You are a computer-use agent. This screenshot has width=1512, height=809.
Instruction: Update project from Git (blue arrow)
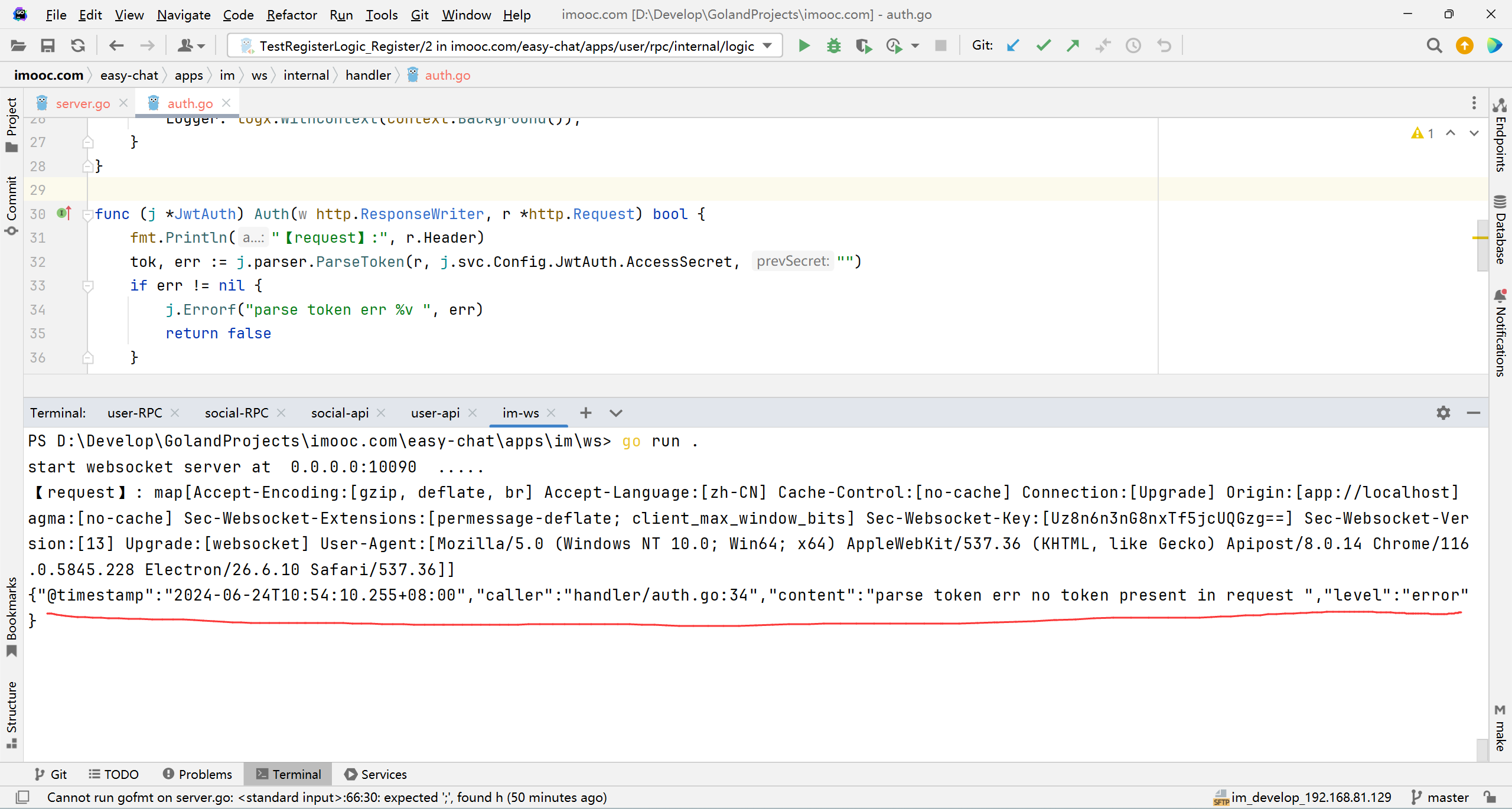[1013, 45]
